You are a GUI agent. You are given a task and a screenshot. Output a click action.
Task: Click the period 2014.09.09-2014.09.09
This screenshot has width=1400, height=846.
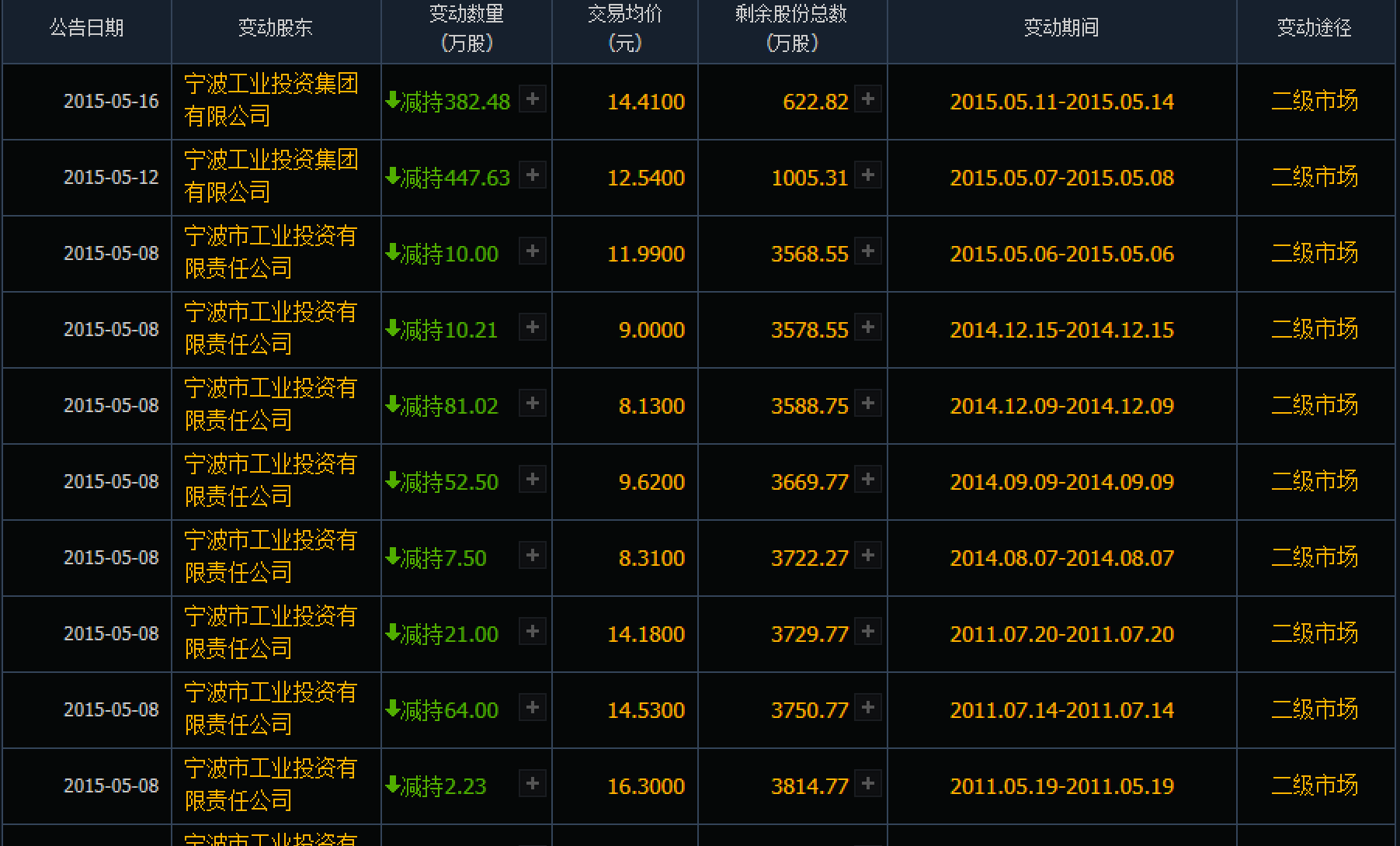(1062, 482)
